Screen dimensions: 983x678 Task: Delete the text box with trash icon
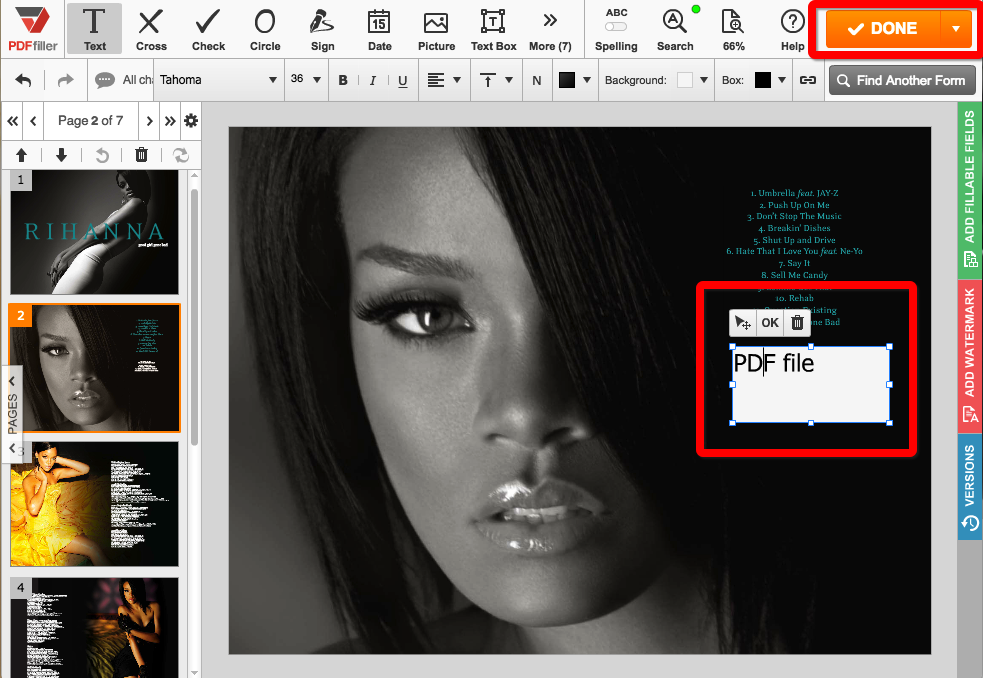click(x=796, y=323)
